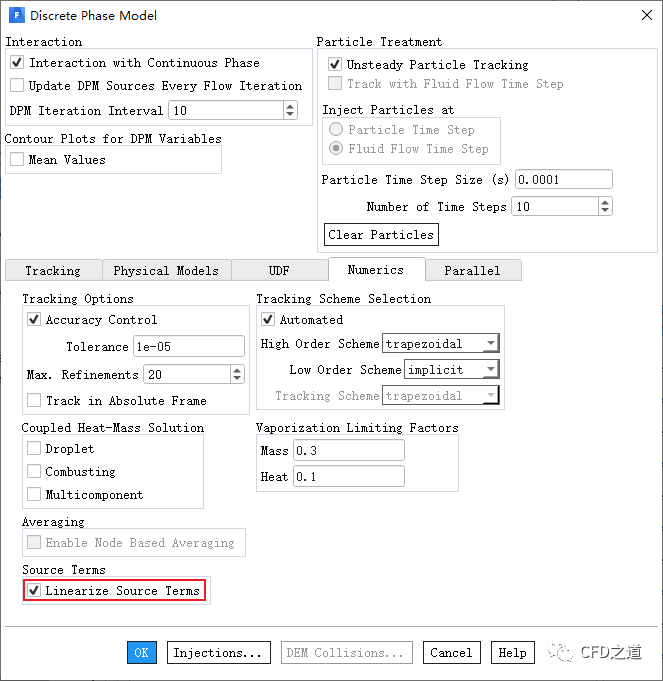Toggle Automated tracking scheme checkbox
663x681 pixels.
268,320
